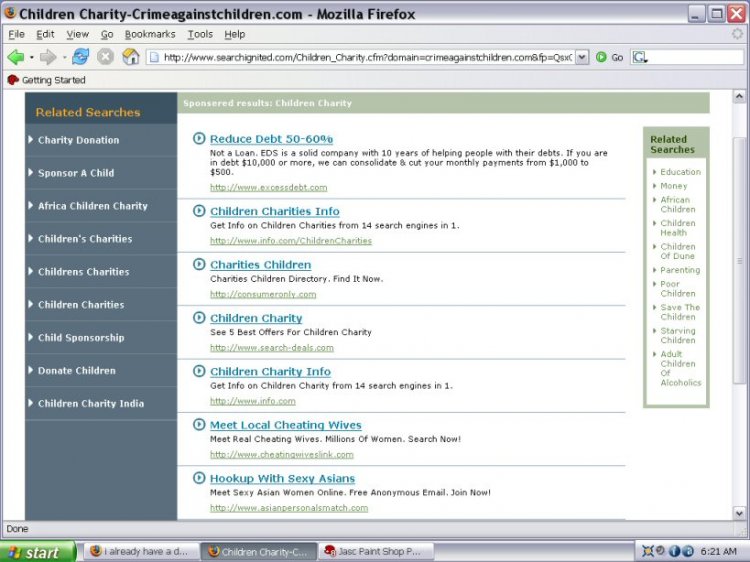Open http://www.cheatingwiveslink.com URL link
Image resolution: width=750 pixels, height=562 pixels.
pos(282,455)
